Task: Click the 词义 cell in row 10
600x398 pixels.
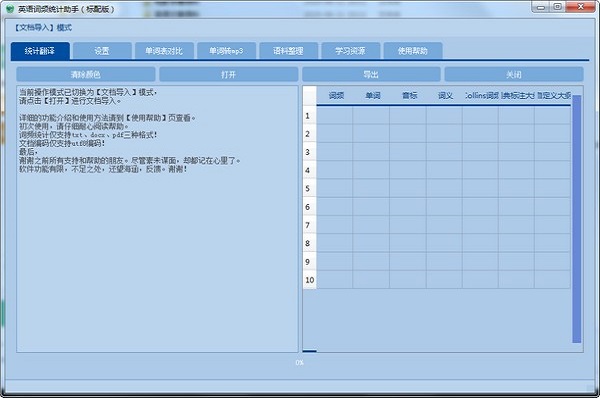Action: point(444,280)
